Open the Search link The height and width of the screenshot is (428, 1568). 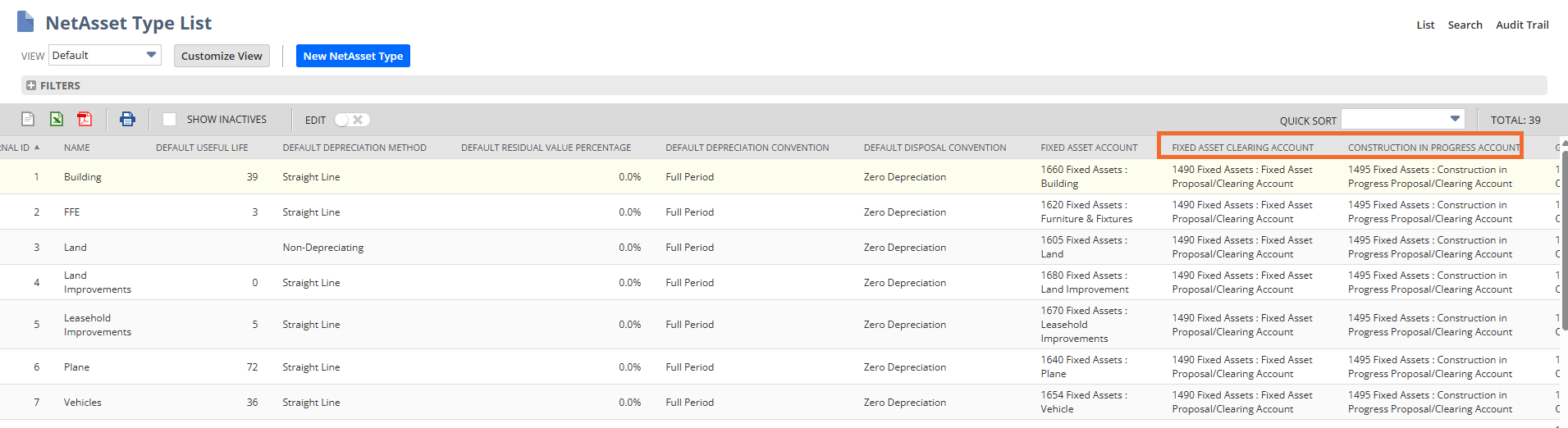pos(1465,25)
